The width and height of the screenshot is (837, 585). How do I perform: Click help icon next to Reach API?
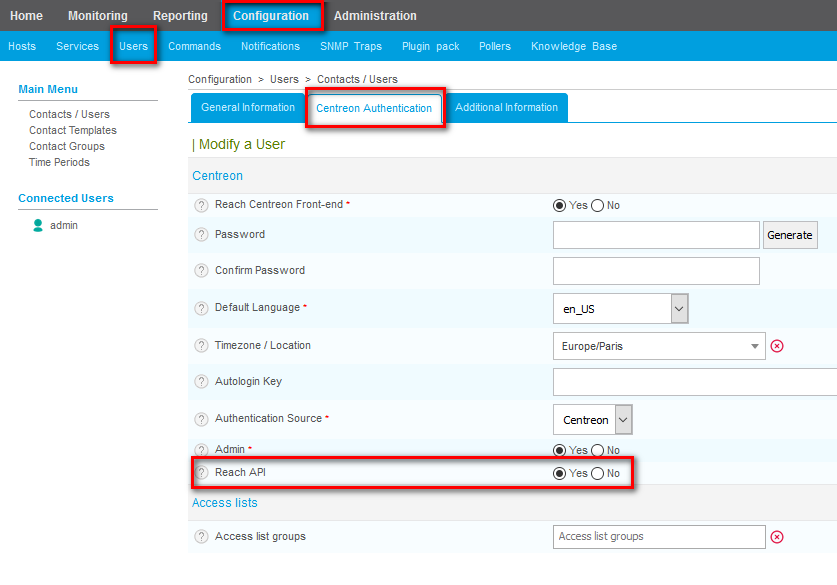(x=201, y=473)
